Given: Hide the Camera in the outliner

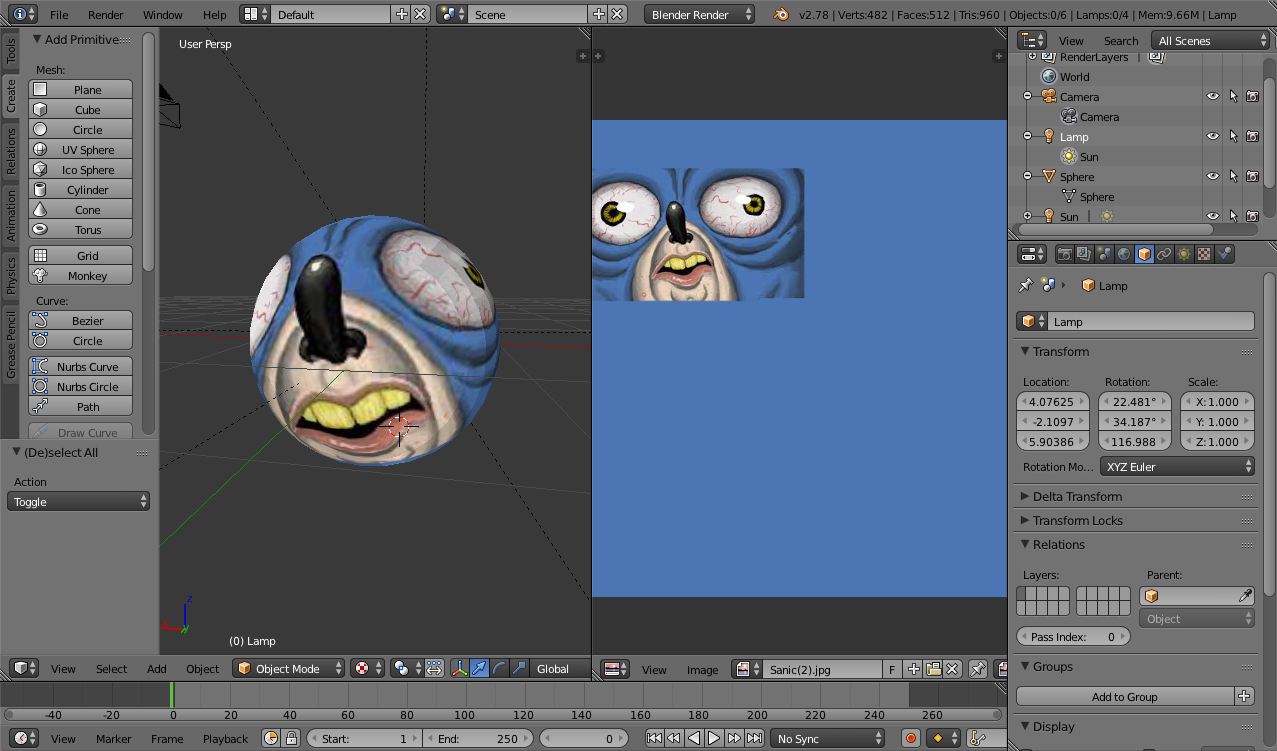Looking at the screenshot, I should [x=1212, y=97].
